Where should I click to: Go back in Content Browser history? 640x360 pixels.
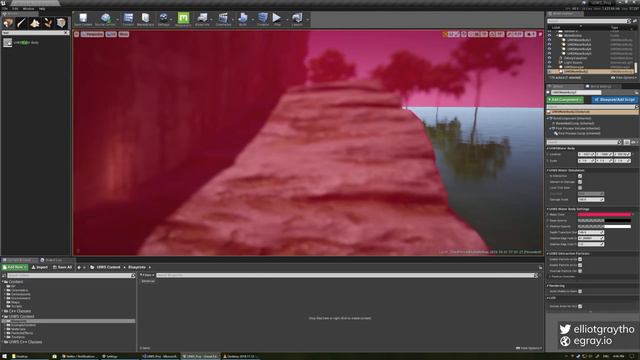coord(79,267)
